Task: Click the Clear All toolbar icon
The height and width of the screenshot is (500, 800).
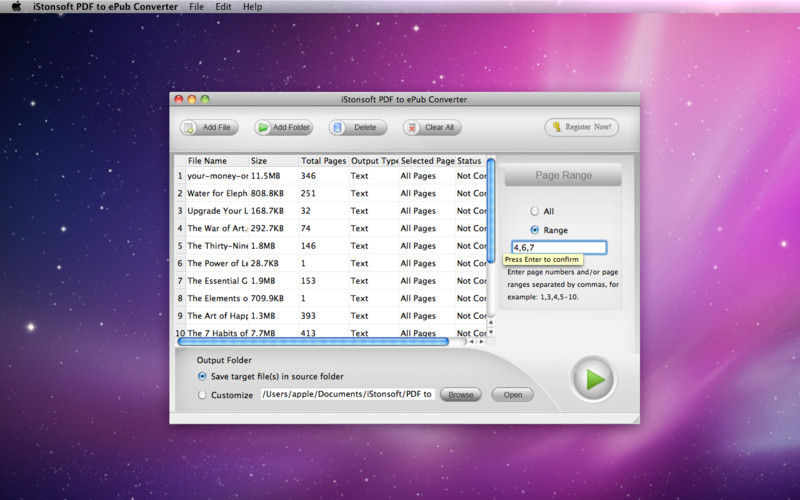Action: [413, 128]
